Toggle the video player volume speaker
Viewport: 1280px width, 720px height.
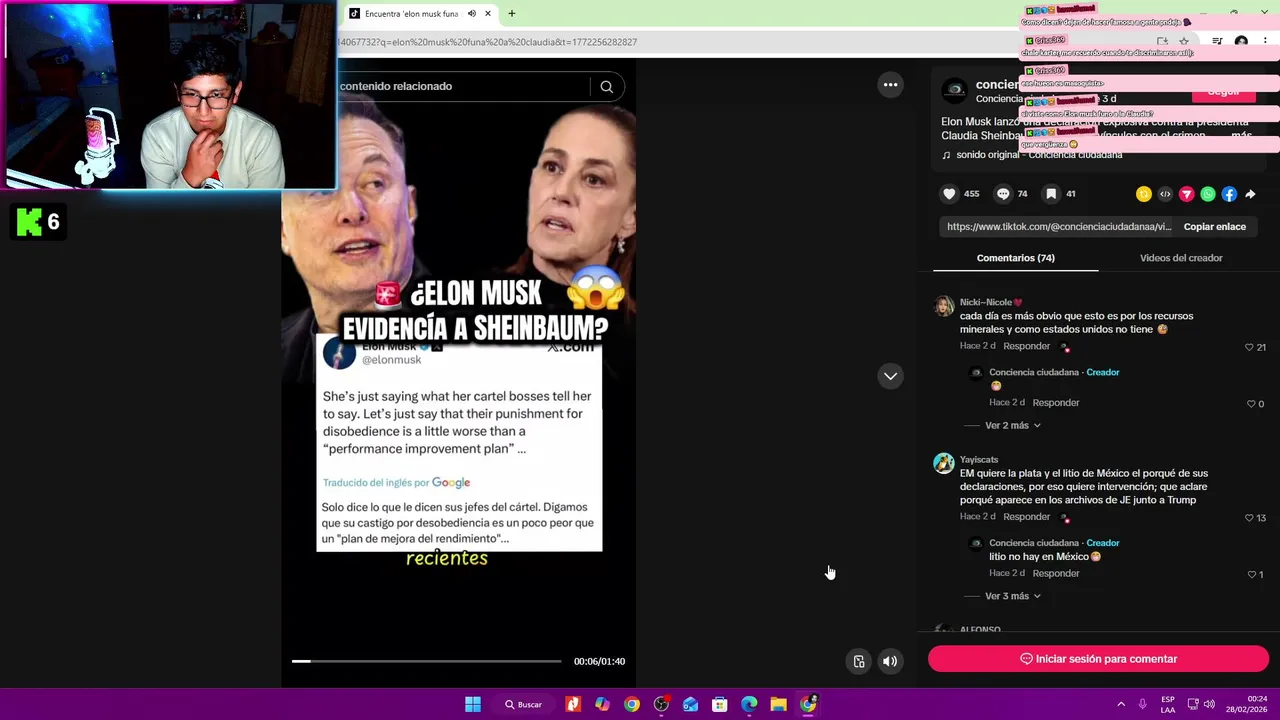click(x=890, y=661)
